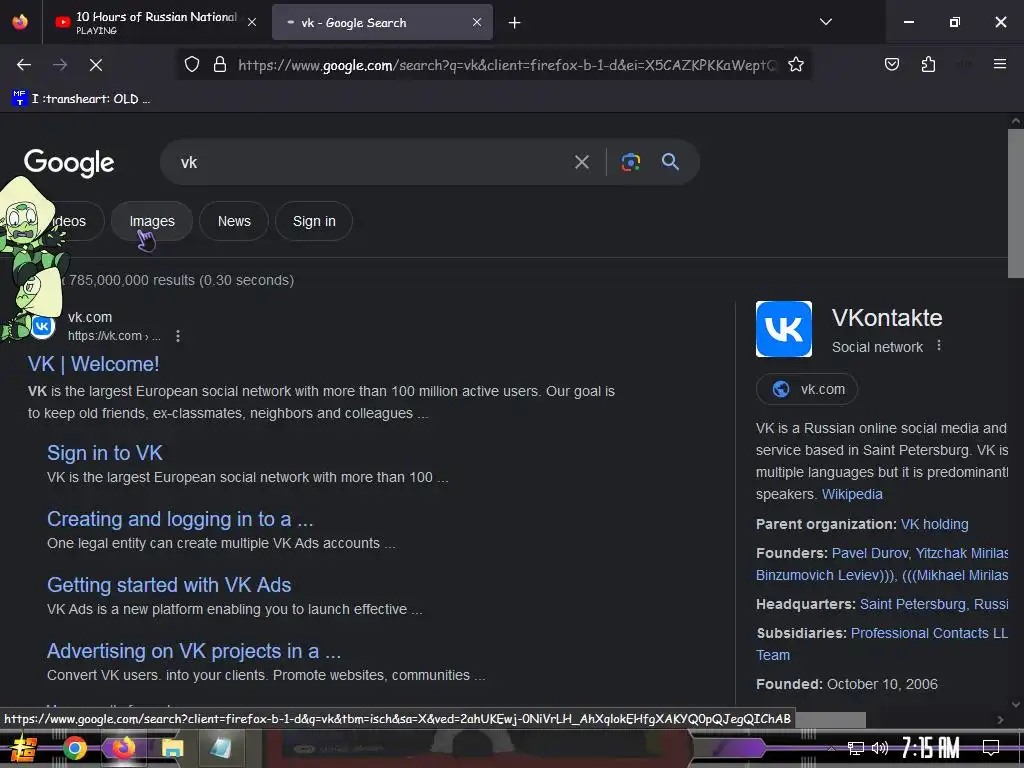Click the magnifier search button
The height and width of the screenshot is (768, 1024).
pos(670,162)
